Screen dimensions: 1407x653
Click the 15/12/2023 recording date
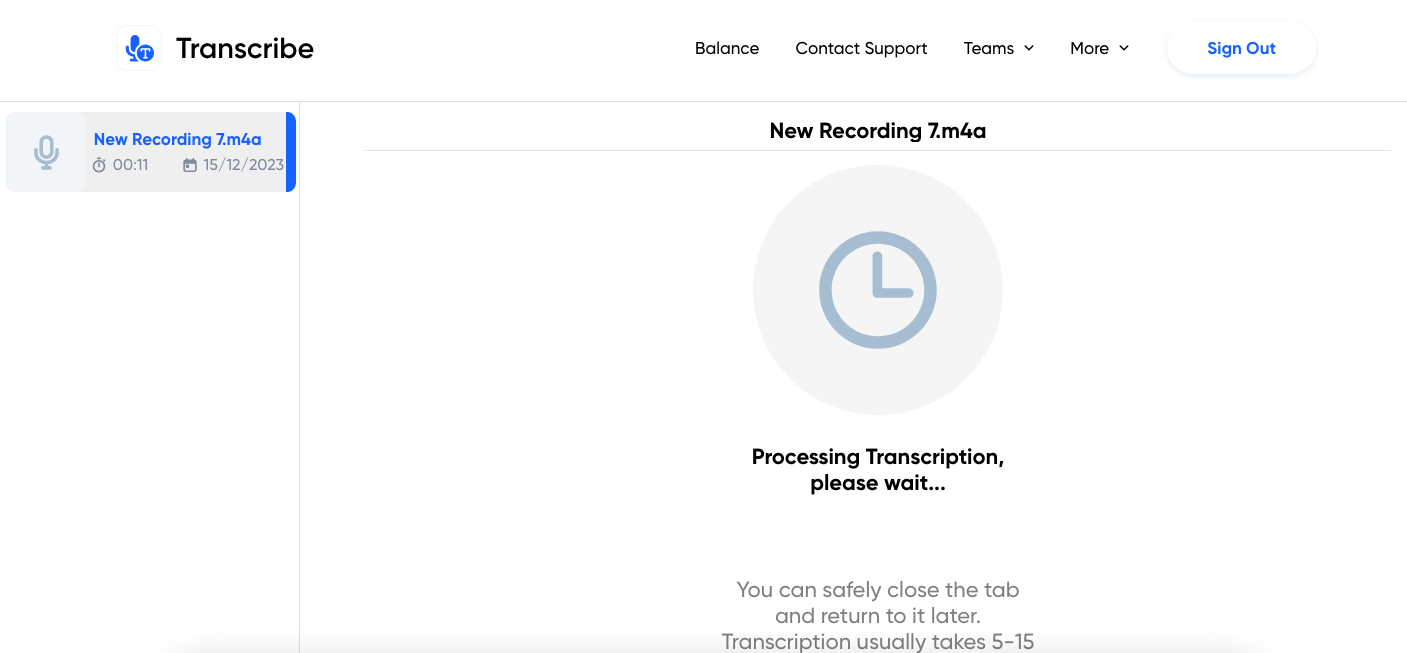pos(244,165)
